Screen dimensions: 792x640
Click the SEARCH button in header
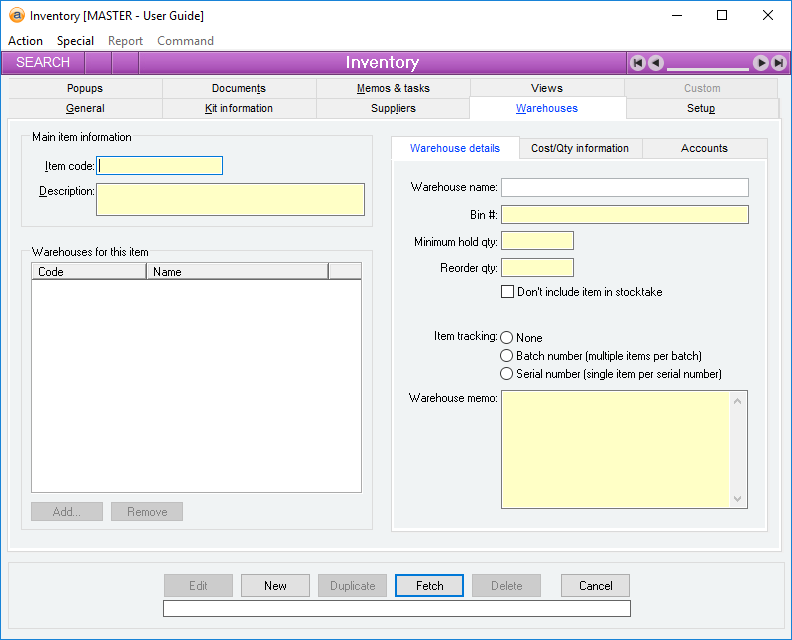43,63
